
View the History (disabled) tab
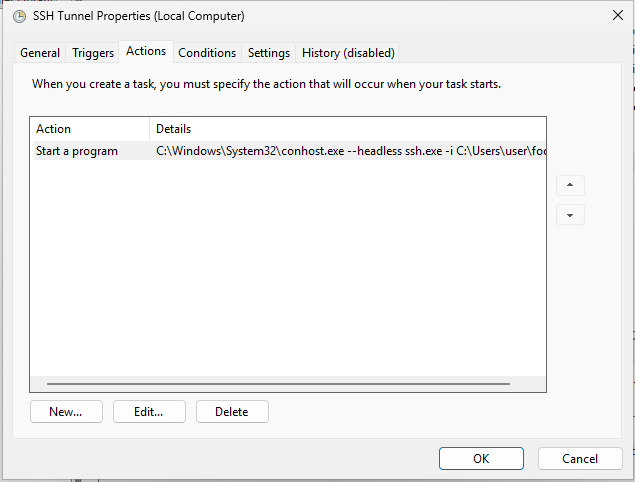point(348,53)
